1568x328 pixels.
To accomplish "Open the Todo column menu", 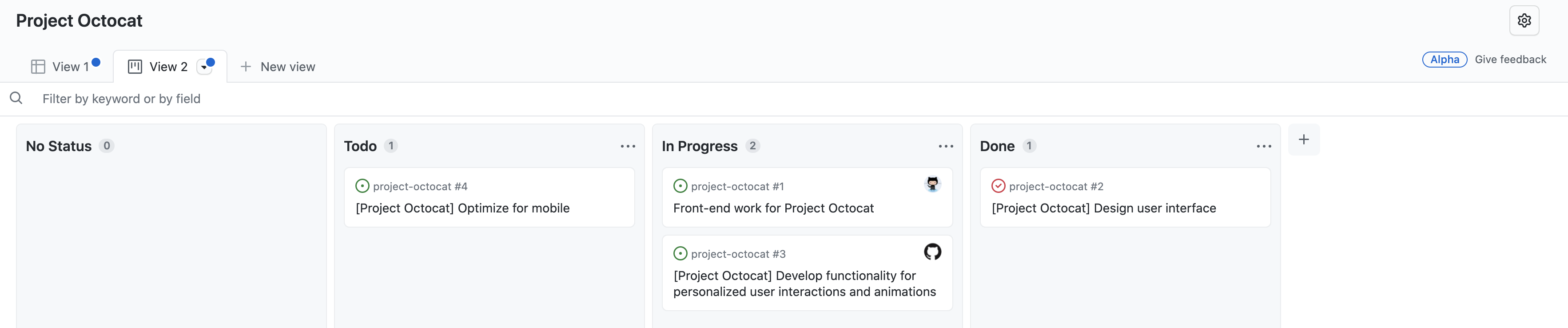I will (x=628, y=146).
